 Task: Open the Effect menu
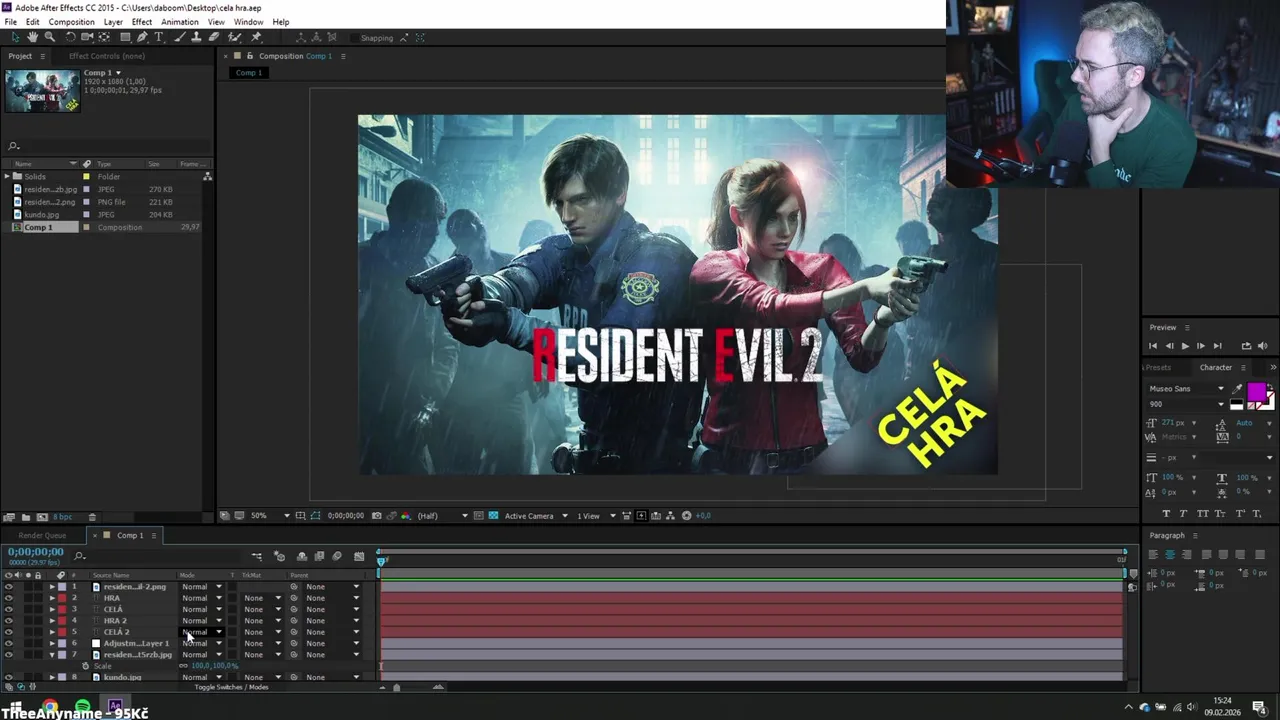click(142, 22)
